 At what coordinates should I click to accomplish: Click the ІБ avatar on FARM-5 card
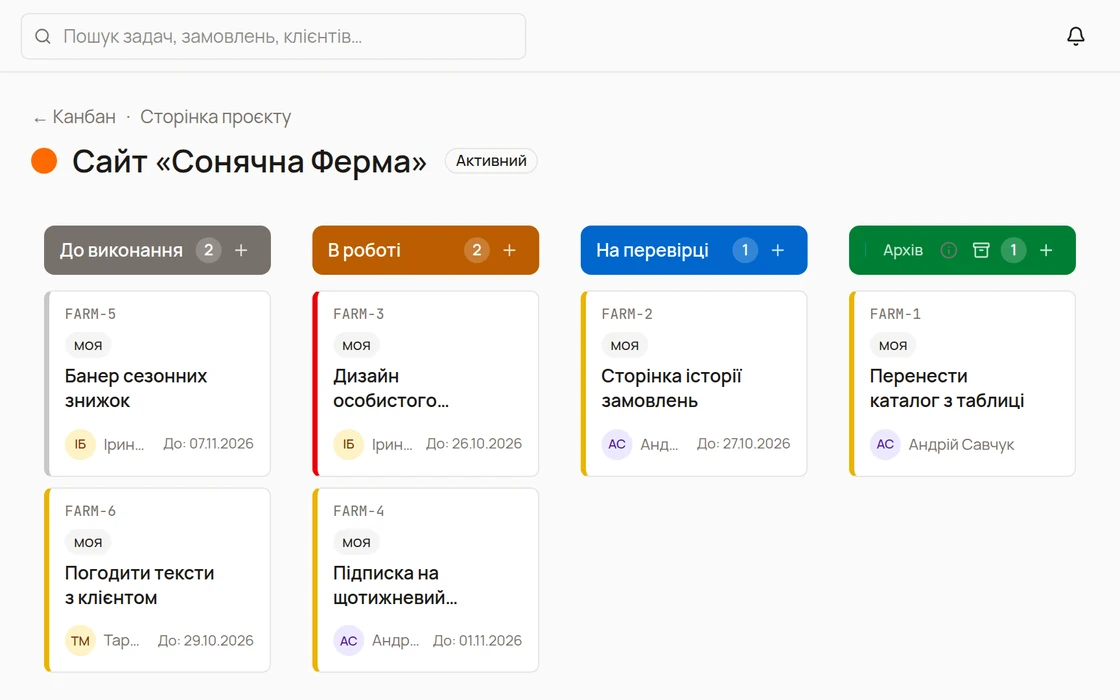pos(80,444)
